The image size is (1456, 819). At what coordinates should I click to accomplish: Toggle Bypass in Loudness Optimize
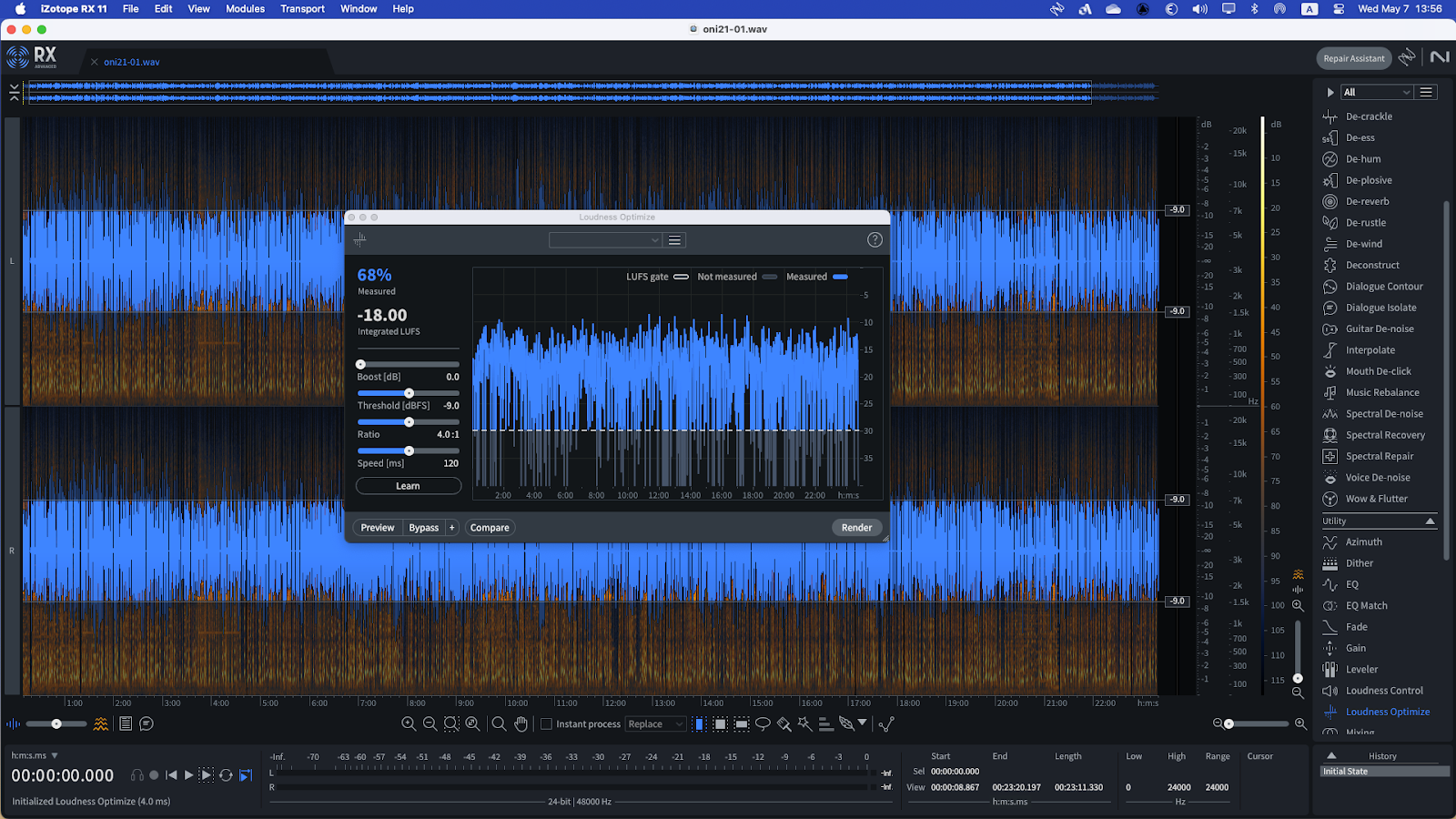point(423,528)
